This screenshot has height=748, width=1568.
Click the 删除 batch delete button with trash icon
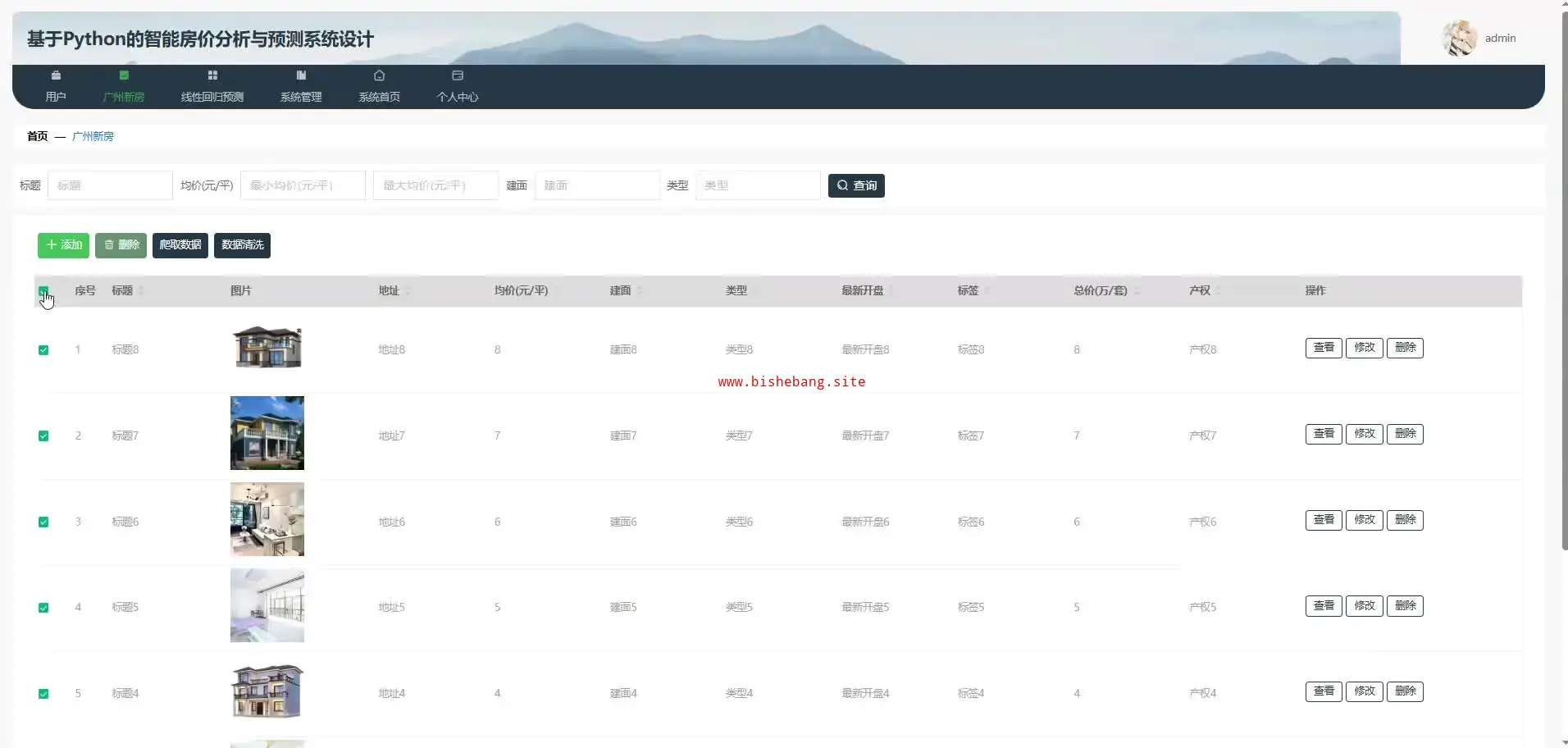121,245
